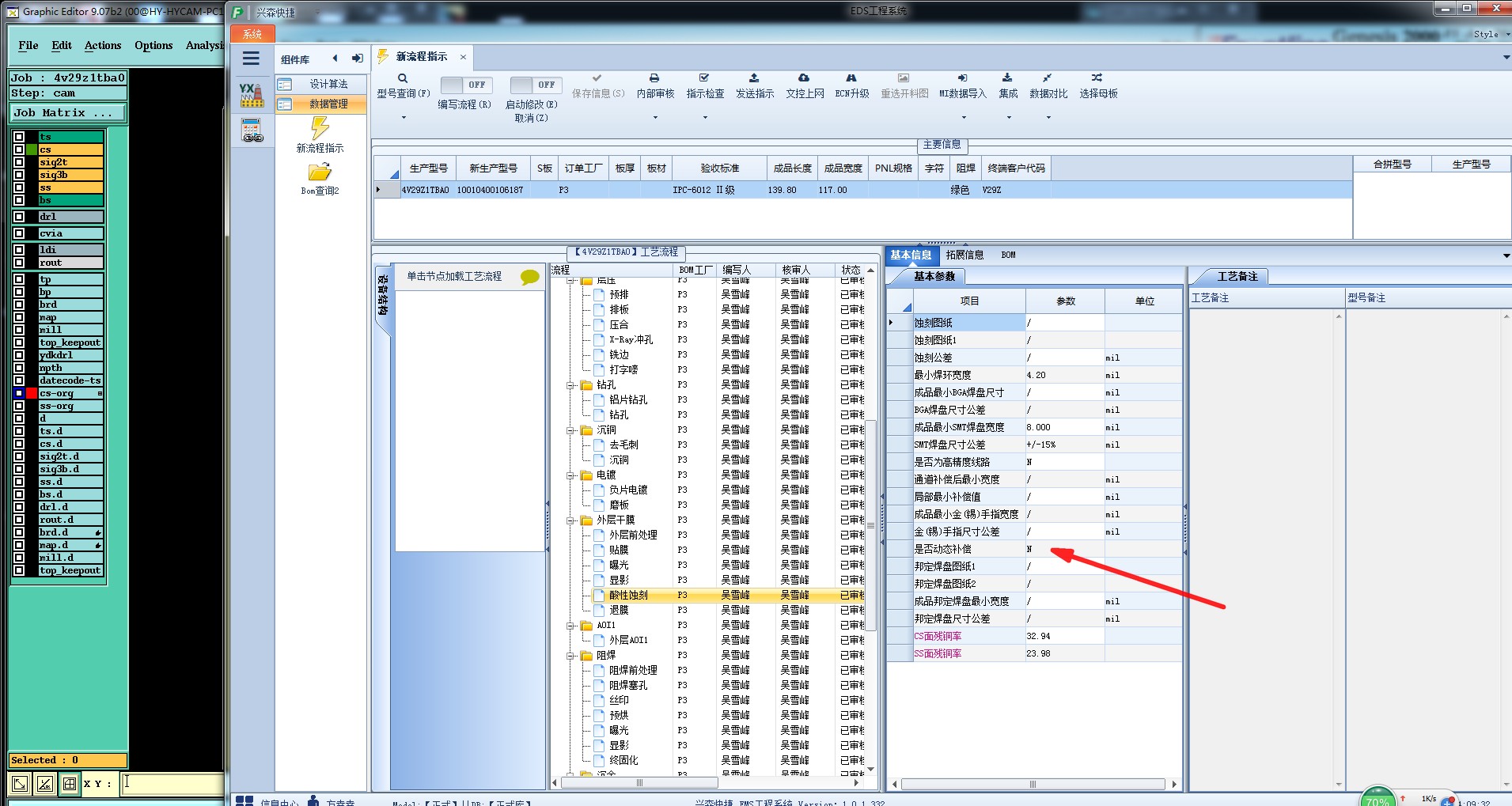This screenshot has height=806, width=1512.
Task: Click the Job Matrix button
Action: click(x=67, y=113)
